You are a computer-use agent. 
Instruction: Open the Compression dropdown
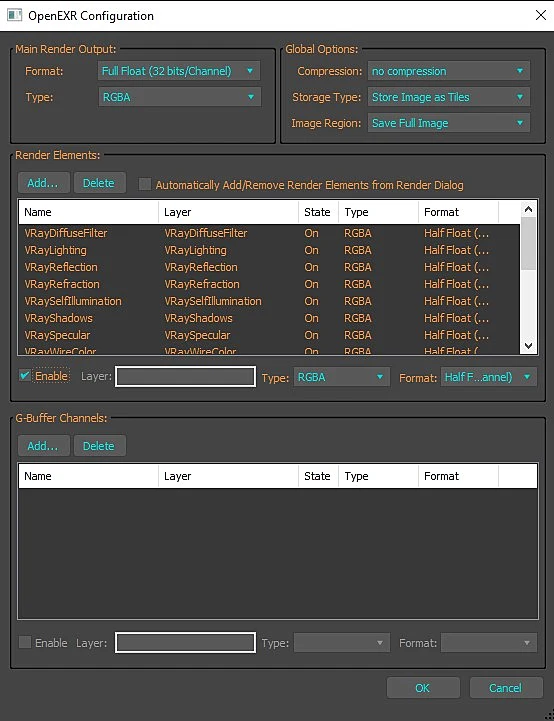point(449,71)
